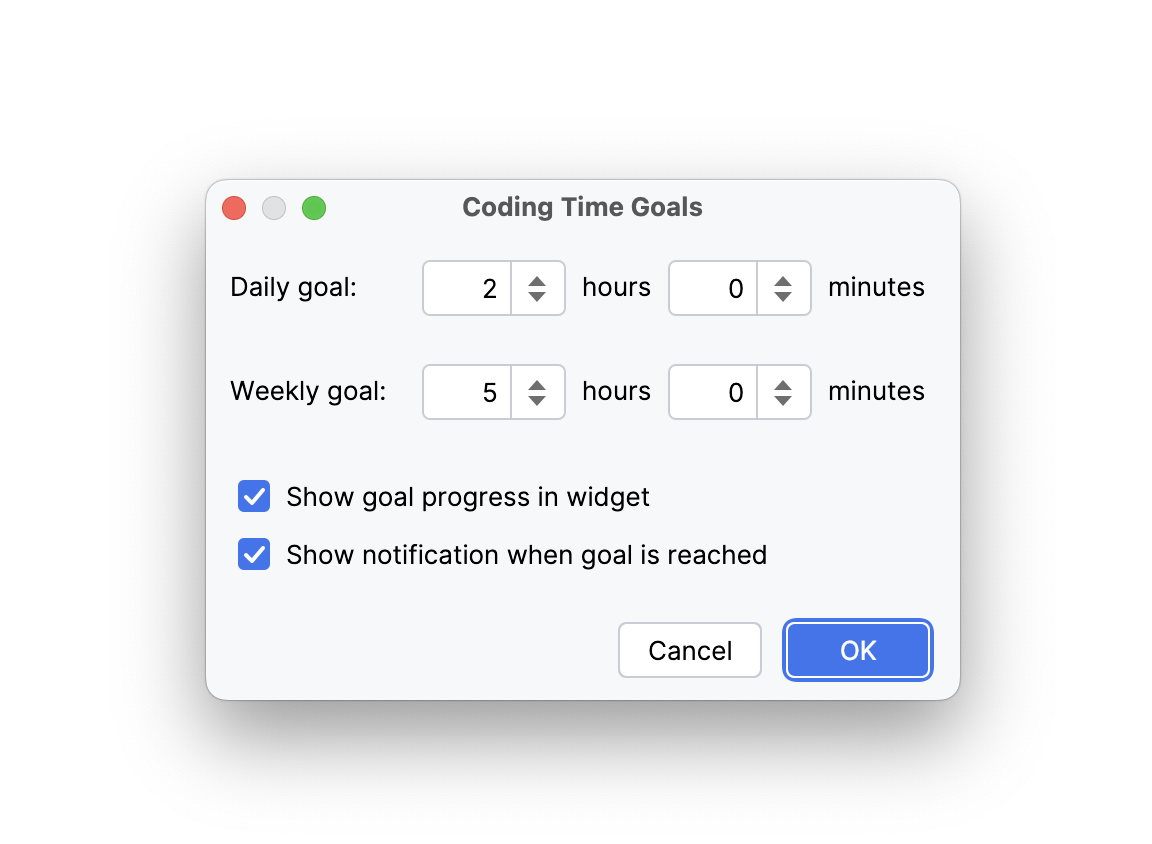Decrement the daily goal minutes stepper
This screenshot has width=1152, height=844.
pyautogui.click(x=784, y=295)
